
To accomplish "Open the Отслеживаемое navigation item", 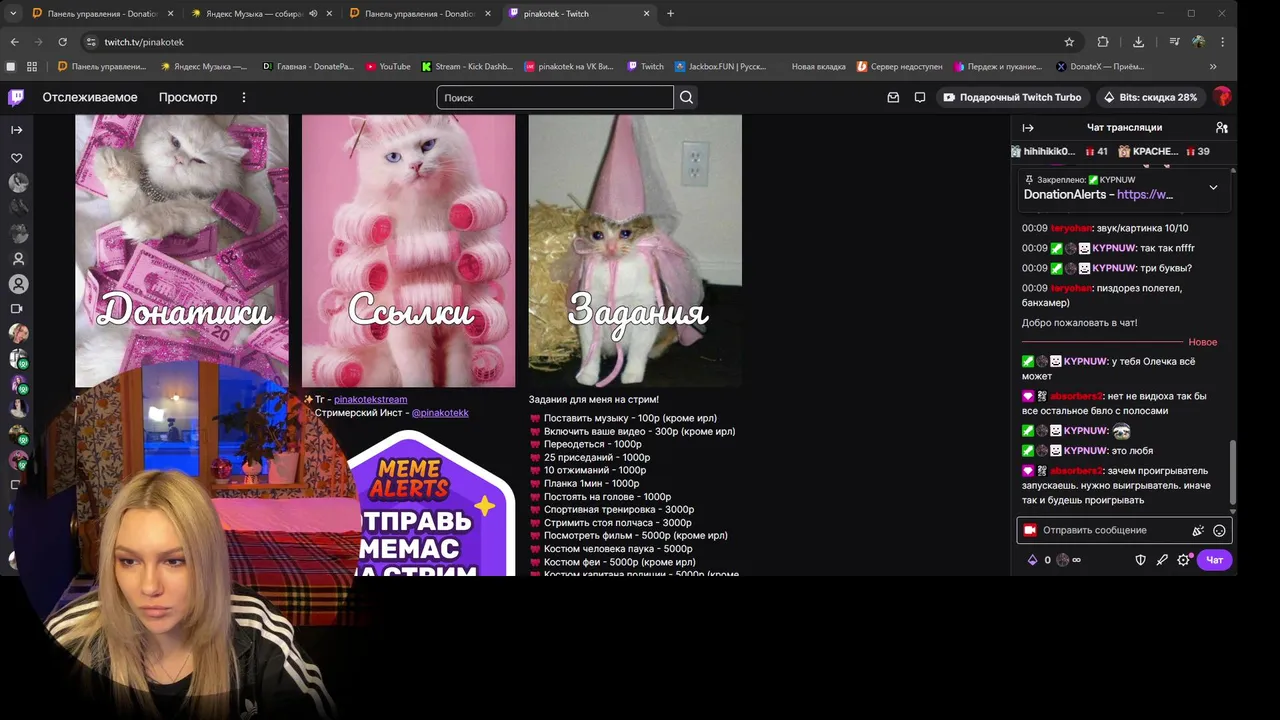I will pyautogui.click(x=90, y=97).
